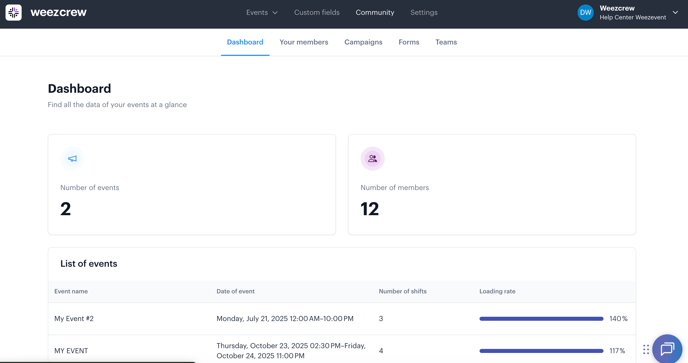Open the Forms tab

click(x=409, y=42)
